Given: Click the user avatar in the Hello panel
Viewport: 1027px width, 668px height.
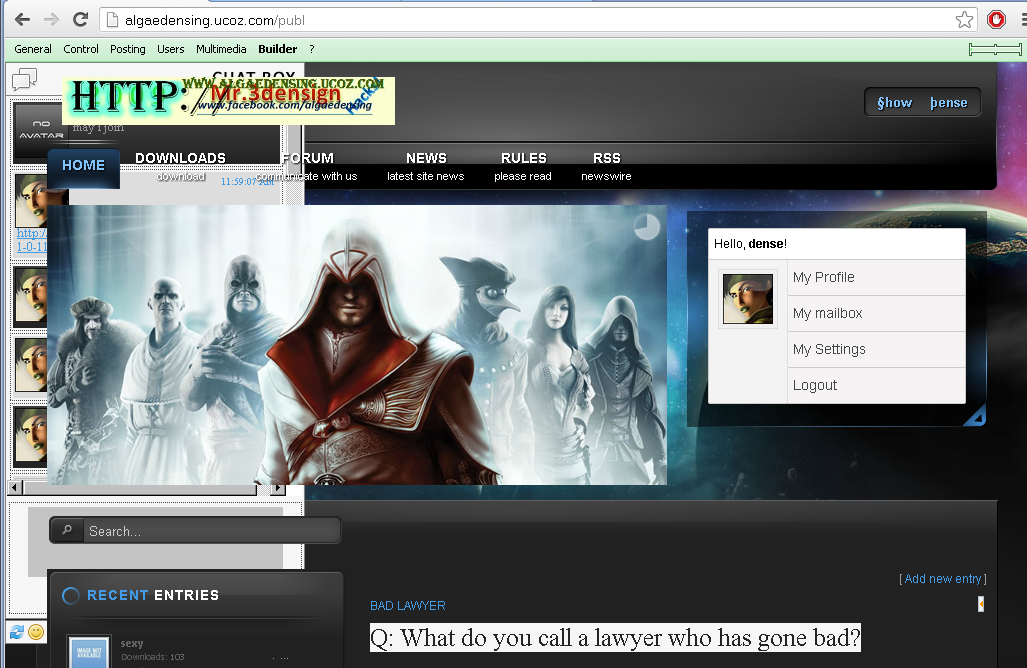Looking at the screenshot, I should coord(748,299).
